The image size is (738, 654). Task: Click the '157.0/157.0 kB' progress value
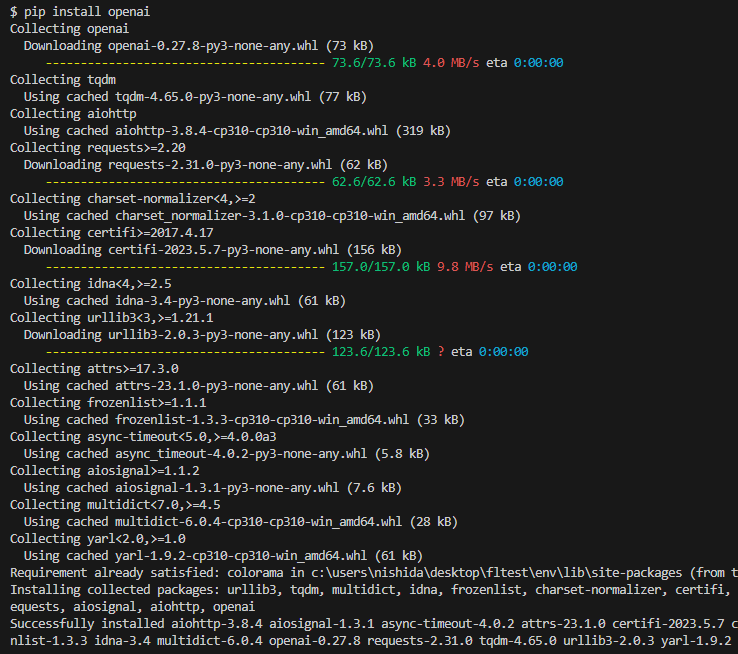click(381, 267)
